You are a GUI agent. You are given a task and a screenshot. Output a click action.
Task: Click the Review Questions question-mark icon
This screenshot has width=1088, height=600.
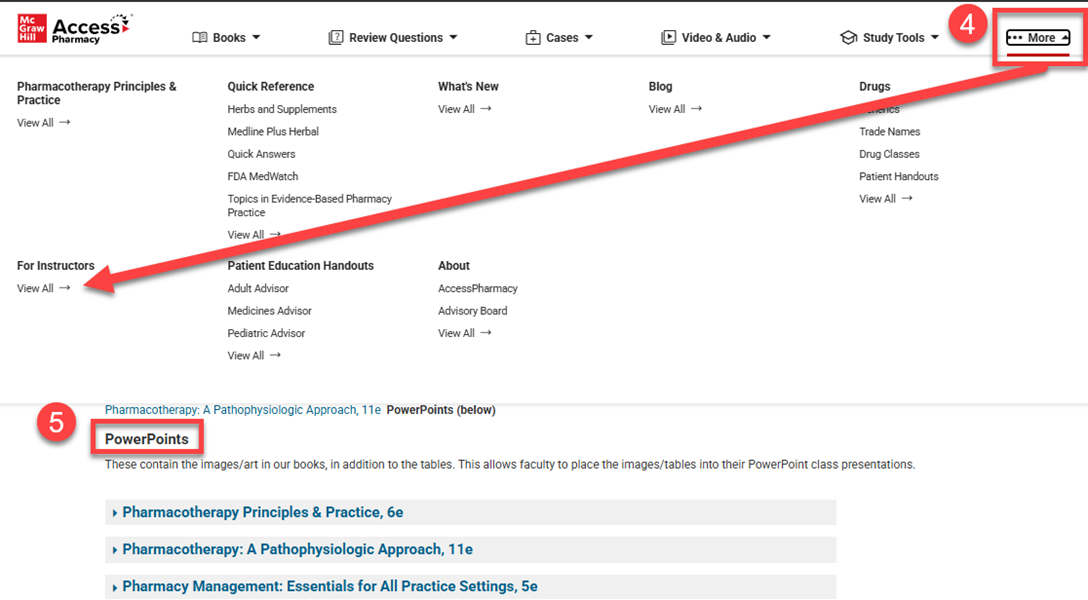tap(336, 38)
